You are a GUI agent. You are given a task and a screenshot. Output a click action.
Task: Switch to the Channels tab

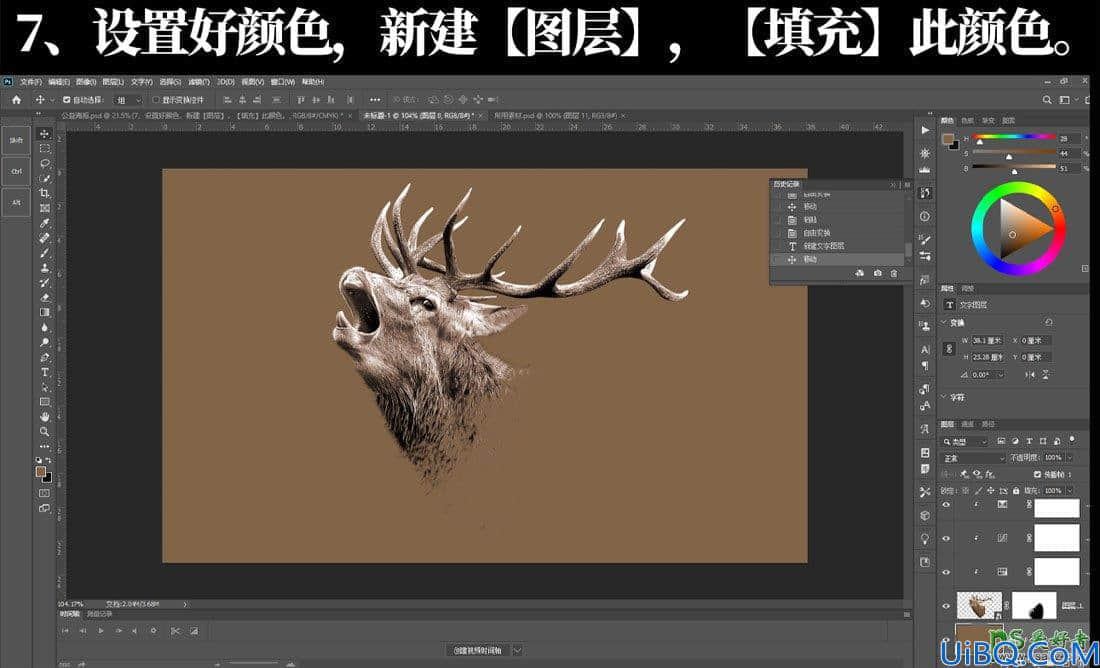(967, 424)
